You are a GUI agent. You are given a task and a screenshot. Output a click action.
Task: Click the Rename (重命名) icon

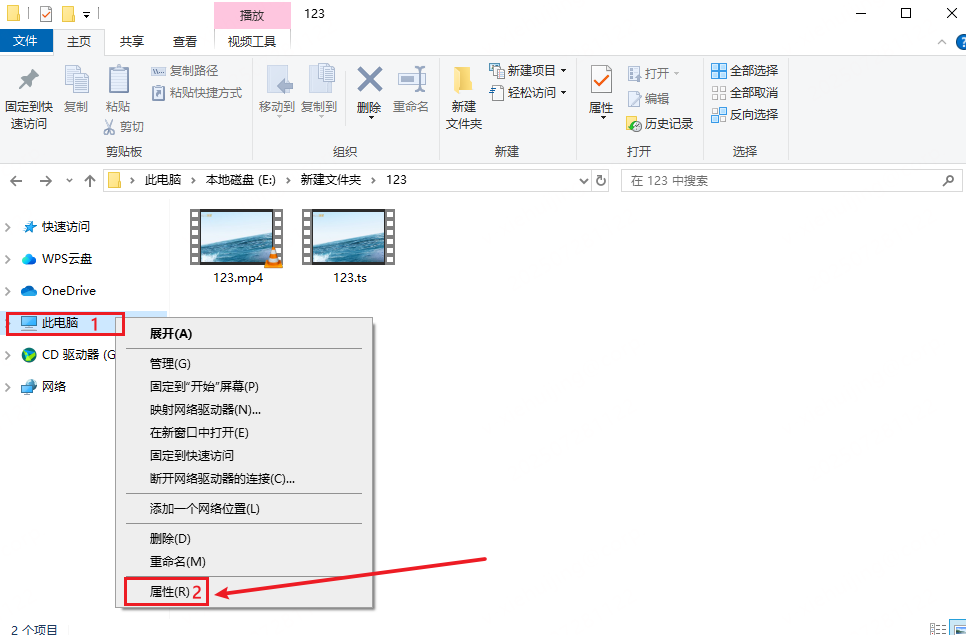412,80
